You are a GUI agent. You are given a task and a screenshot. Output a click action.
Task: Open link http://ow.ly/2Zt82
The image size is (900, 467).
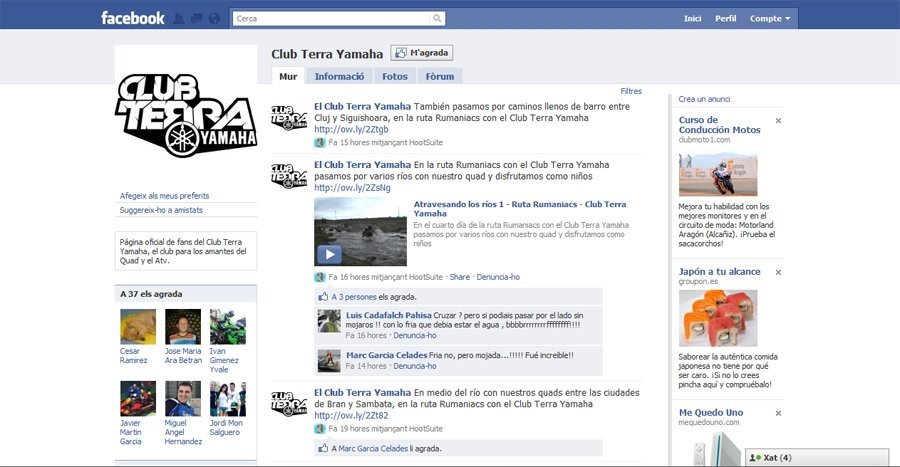tap(351, 415)
